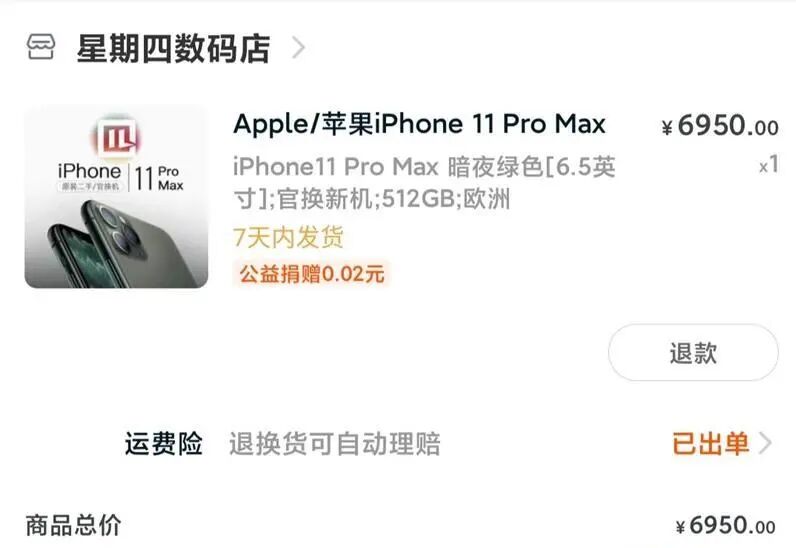Open the 运费险 shipping insurance label
This screenshot has height=548, width=796.
tap(163, 443)
